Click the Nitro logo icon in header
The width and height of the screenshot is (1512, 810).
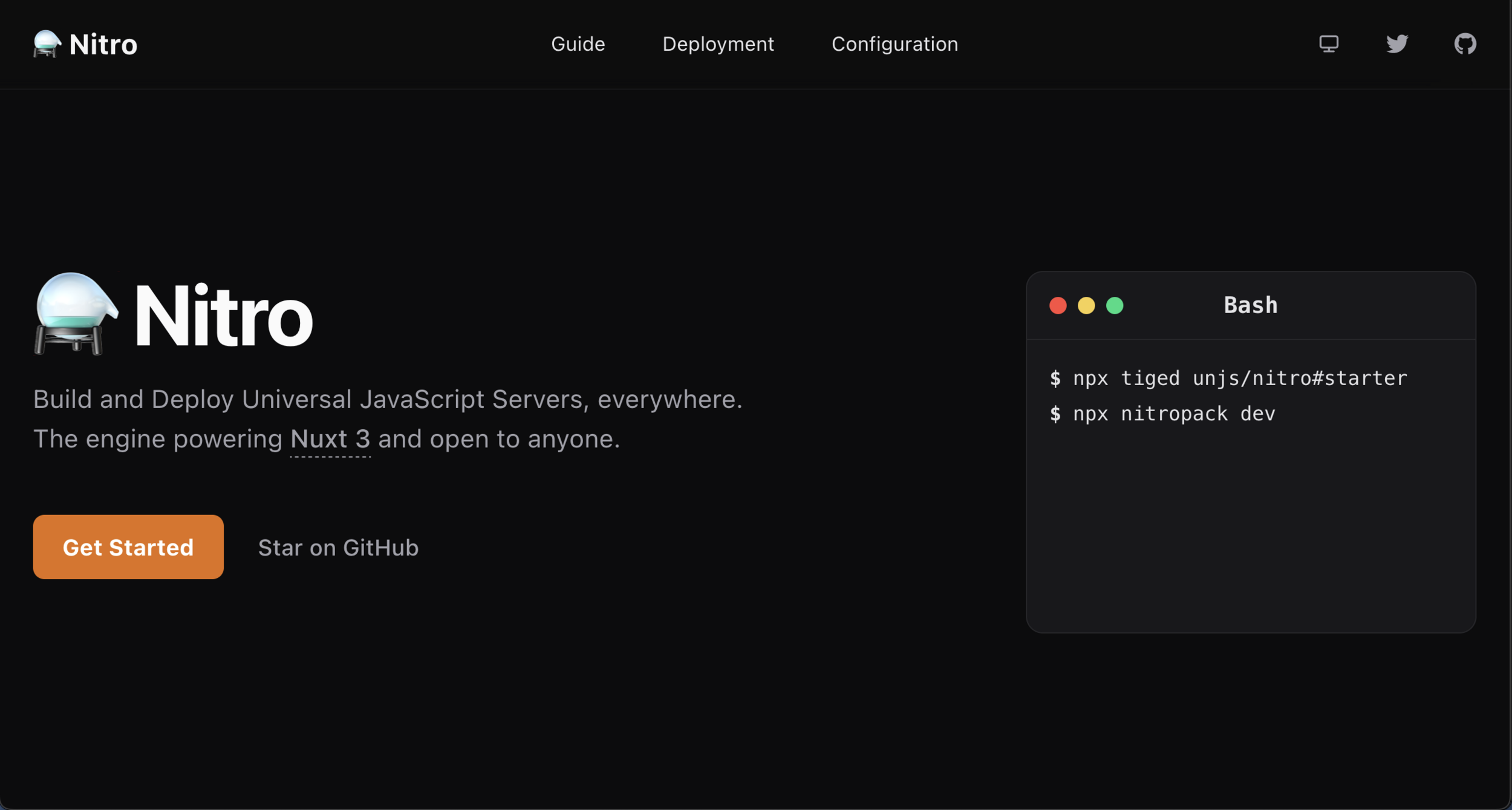(x=47, y=44)
